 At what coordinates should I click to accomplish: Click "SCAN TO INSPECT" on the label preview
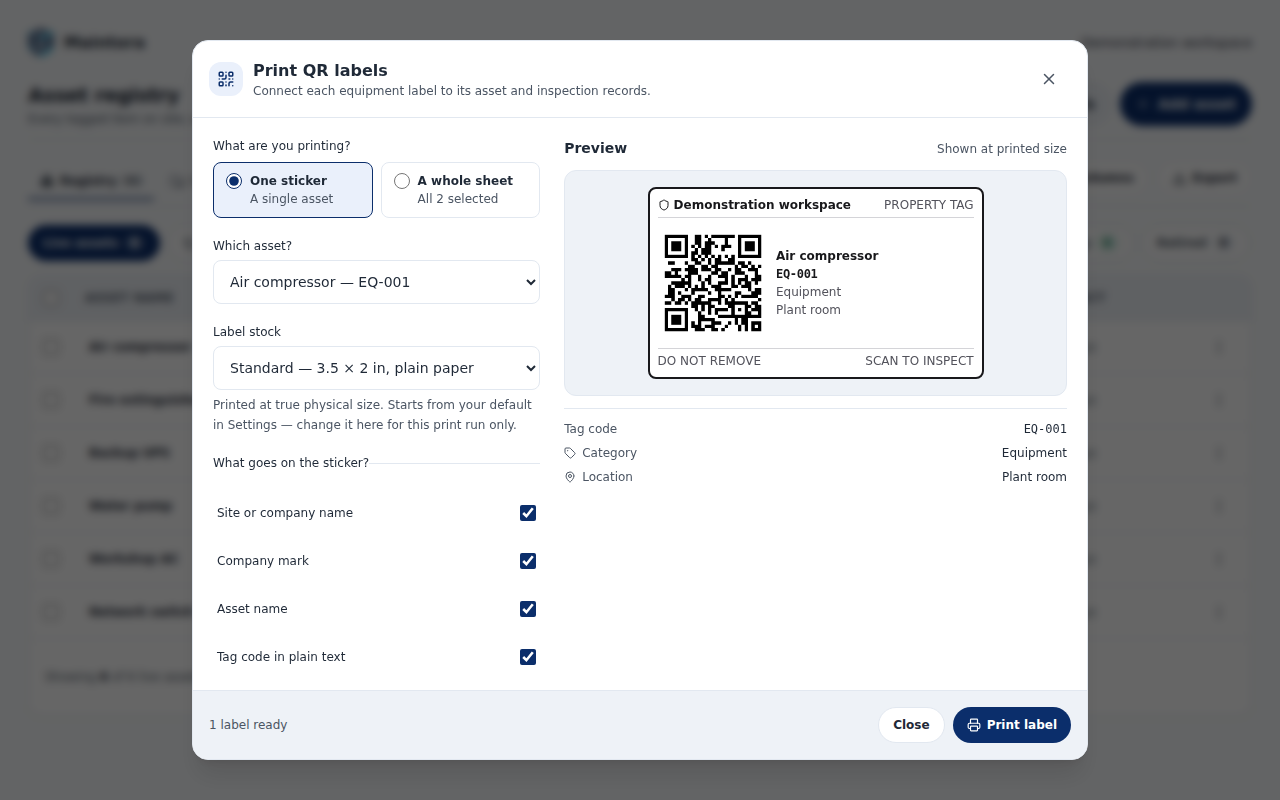919,361
